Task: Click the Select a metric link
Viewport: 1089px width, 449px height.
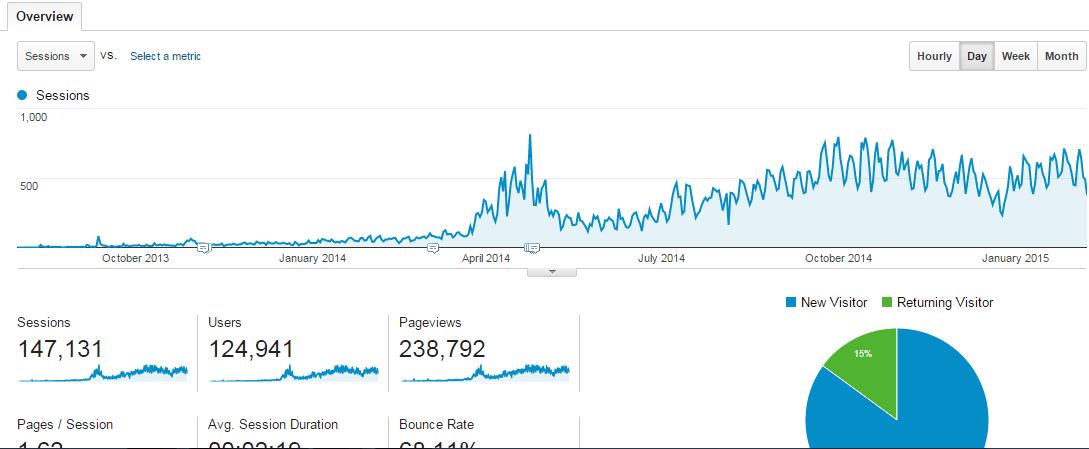Action: [165, 56]
